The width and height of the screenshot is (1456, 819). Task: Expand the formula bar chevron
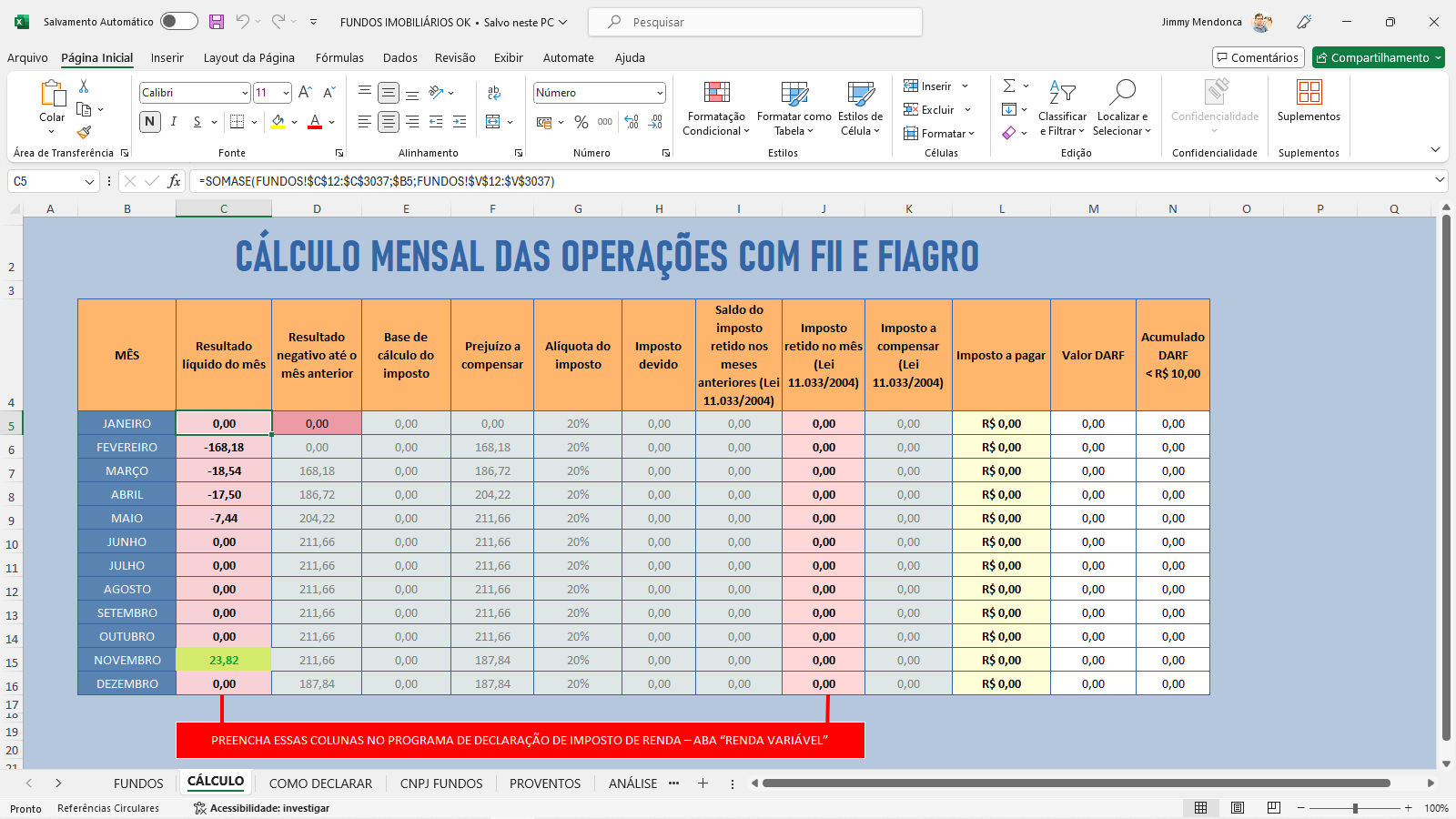point(1440,180)
